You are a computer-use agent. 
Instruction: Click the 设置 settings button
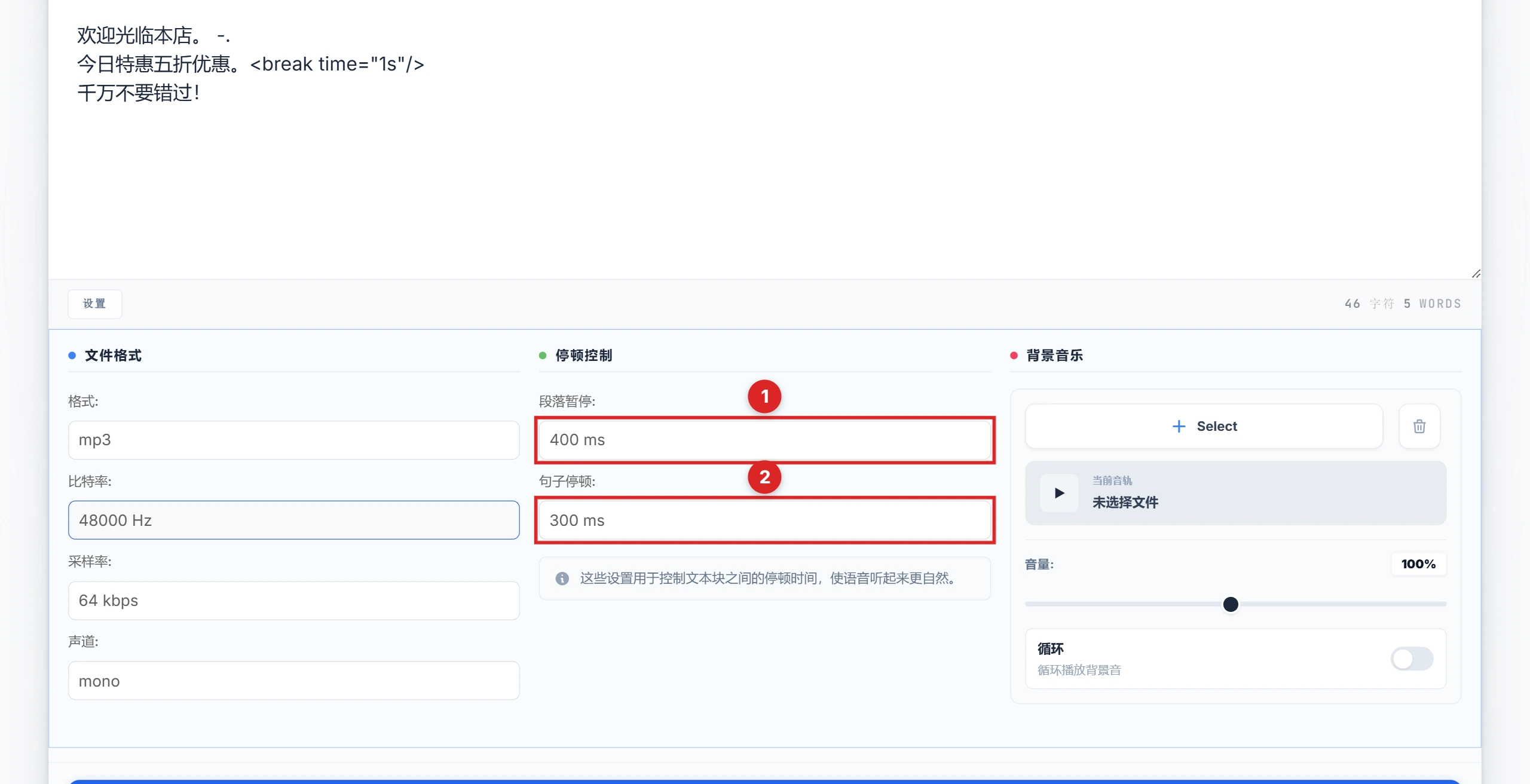pos(94,304)
